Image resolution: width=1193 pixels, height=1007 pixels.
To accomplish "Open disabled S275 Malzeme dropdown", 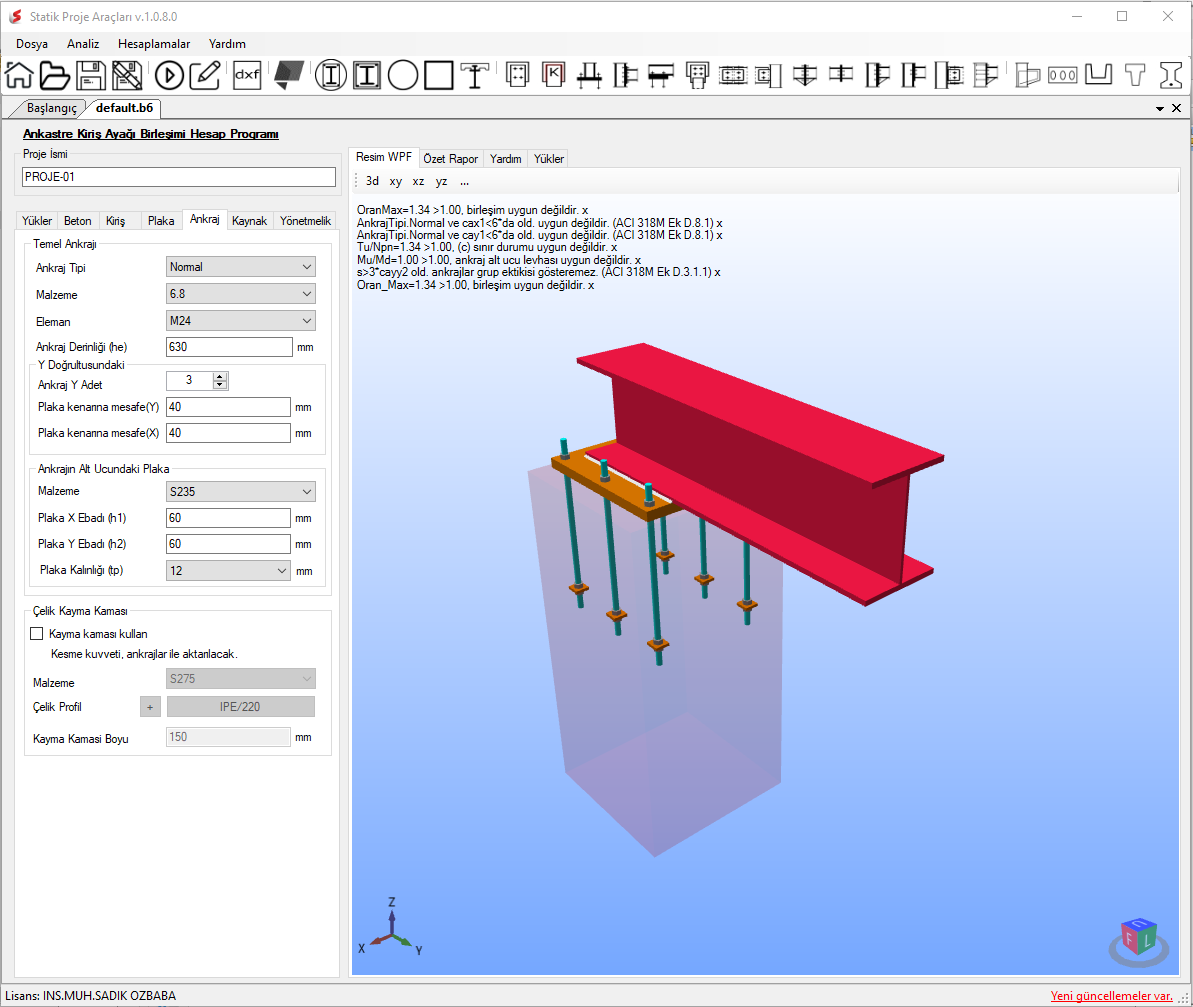I will [240, 678].
